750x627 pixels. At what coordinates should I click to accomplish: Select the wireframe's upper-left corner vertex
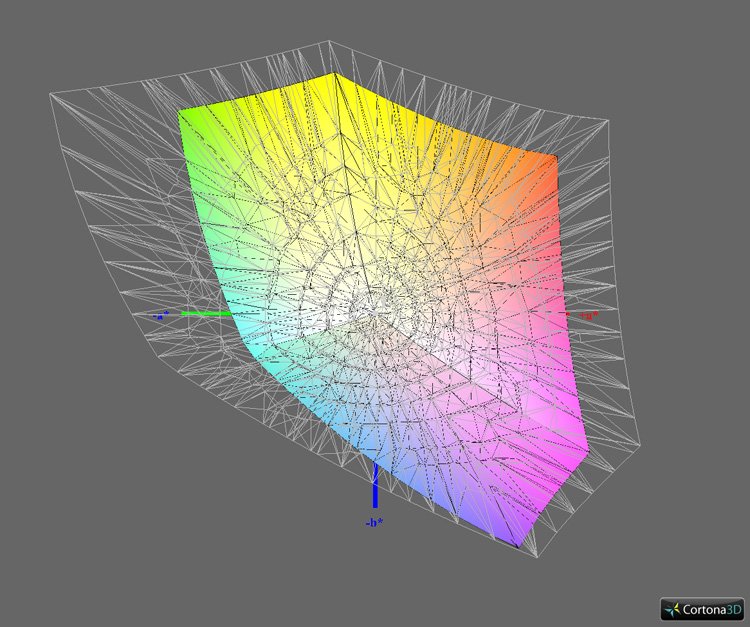pyautogui.click(x=50, y=95)
